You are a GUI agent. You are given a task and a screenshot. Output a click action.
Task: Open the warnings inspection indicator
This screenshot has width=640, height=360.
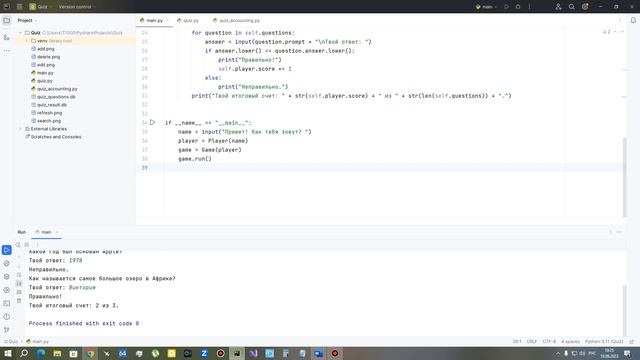[x=607, y=32]
